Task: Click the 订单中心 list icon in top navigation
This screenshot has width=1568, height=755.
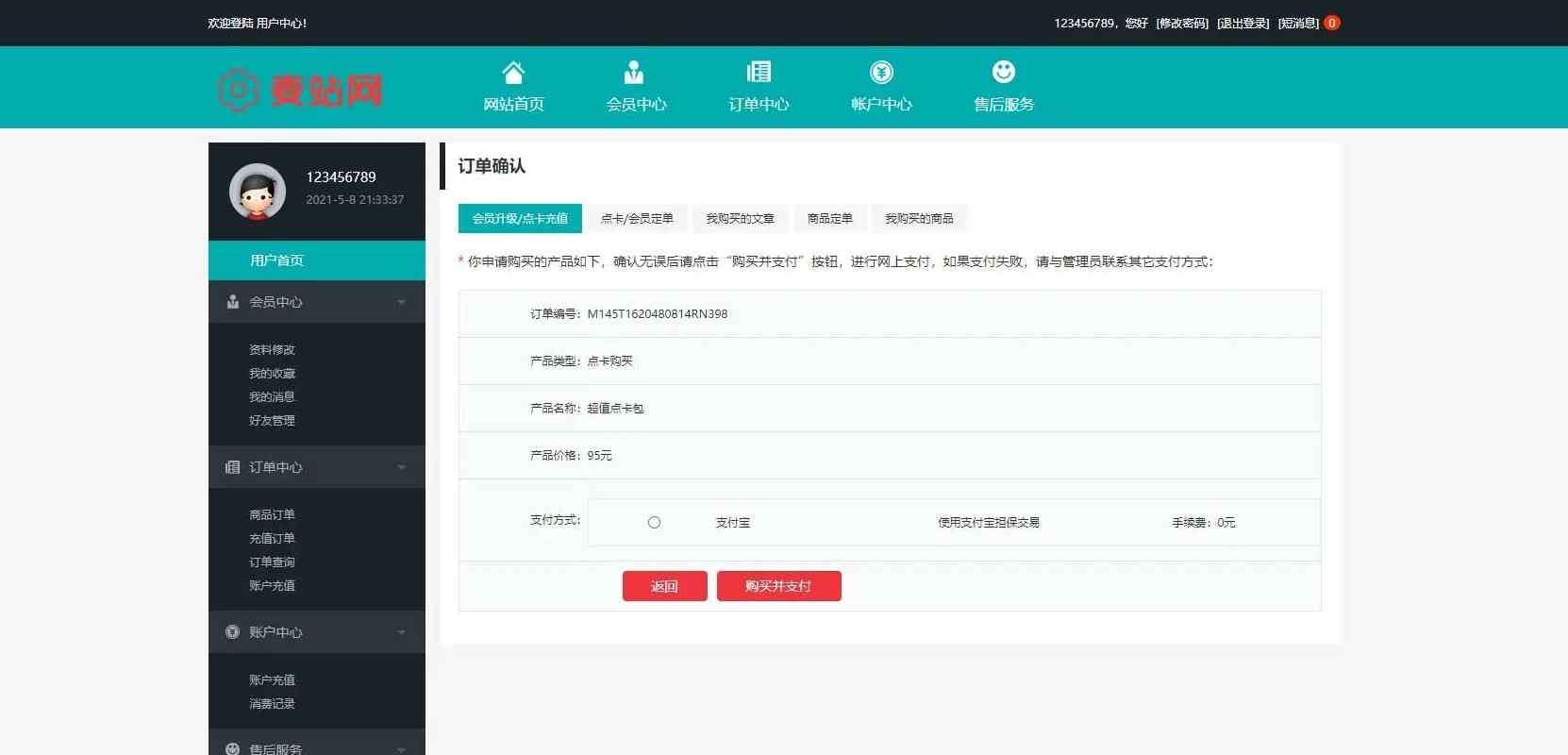Action: click(x=759, y=73)
